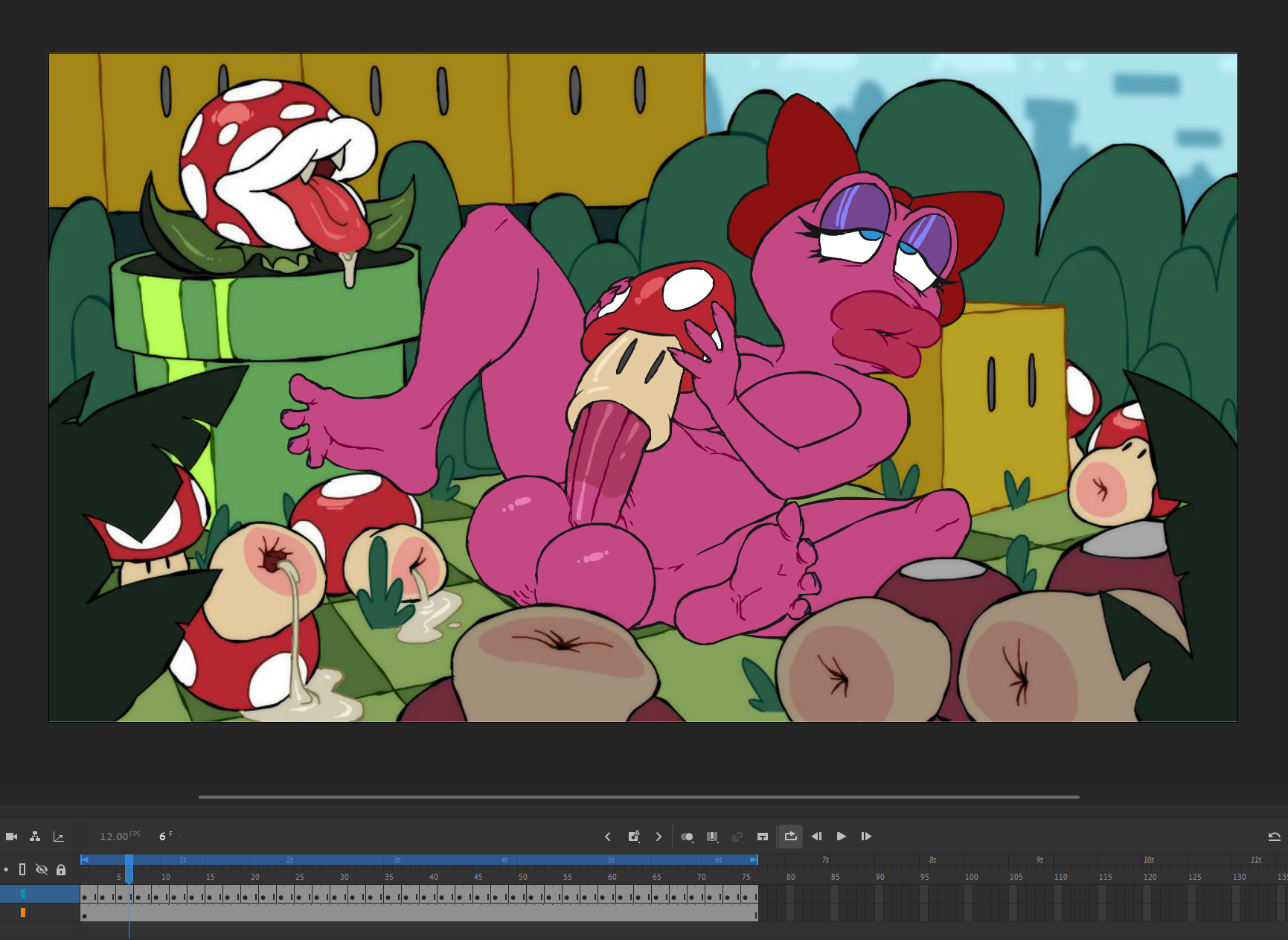Center the current frame in the timeline
This screenshot has width=1288, height=940.
point(763,837)
